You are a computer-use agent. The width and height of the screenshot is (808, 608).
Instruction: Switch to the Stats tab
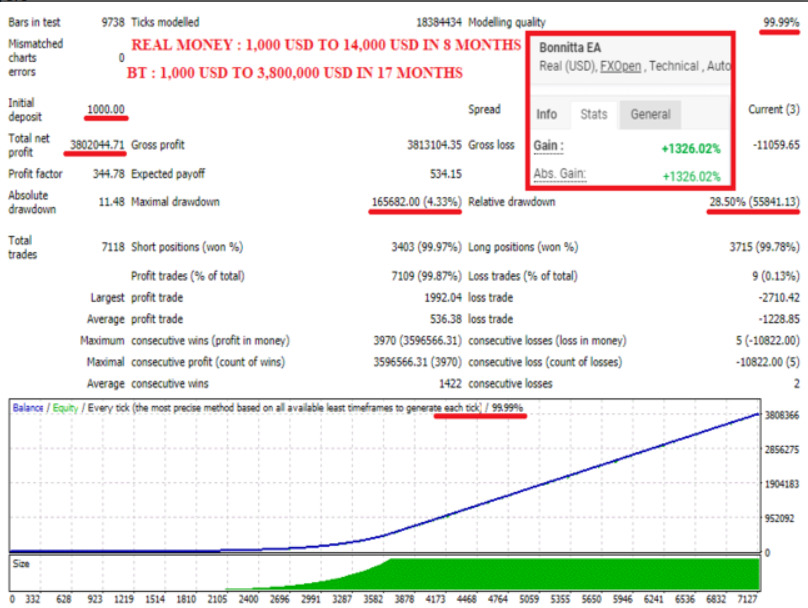click(x=594, y=114)
